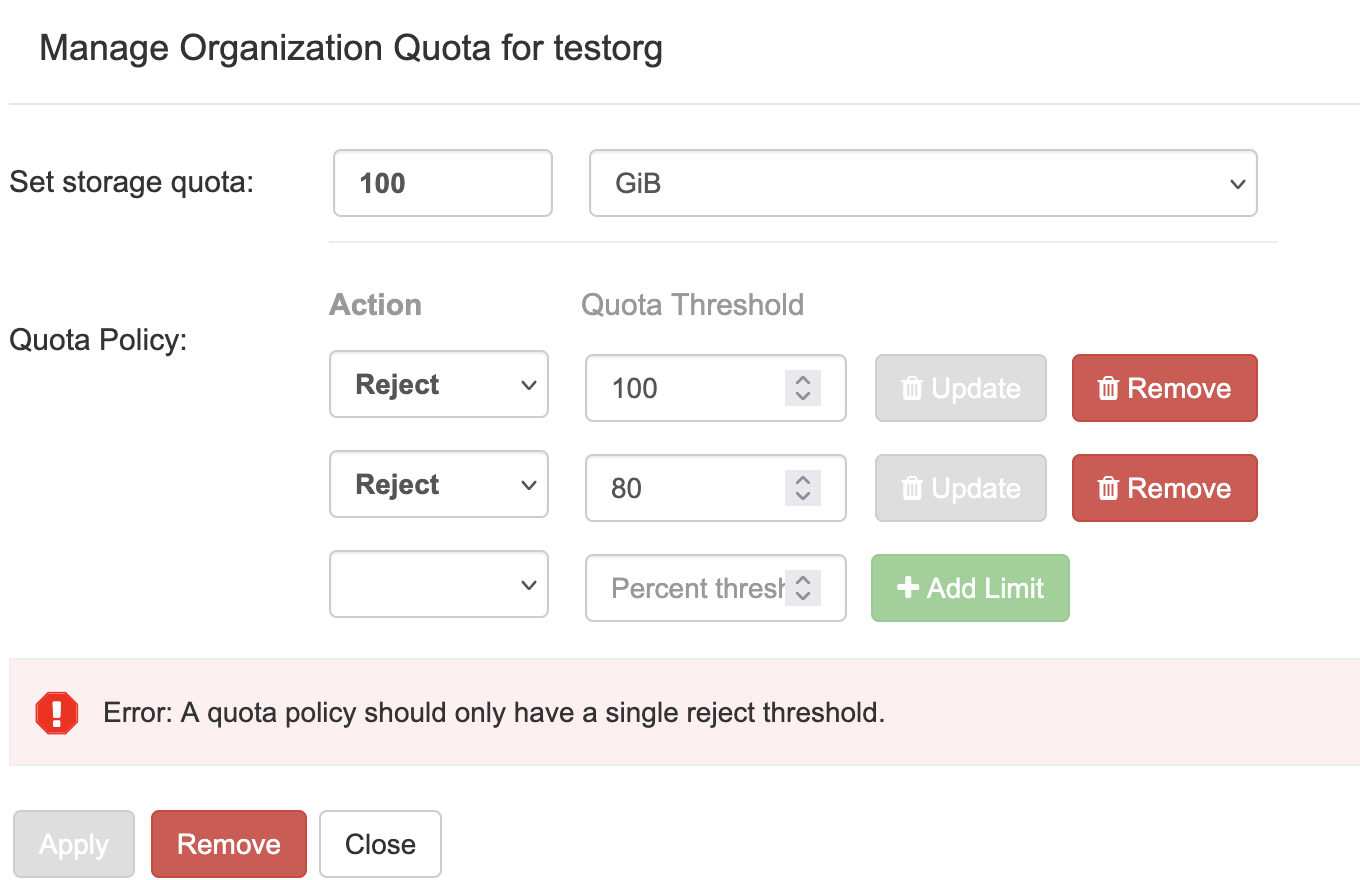Click trash icon on the 80 threshold Update button
1360x880 pixels.
[912, 488]
